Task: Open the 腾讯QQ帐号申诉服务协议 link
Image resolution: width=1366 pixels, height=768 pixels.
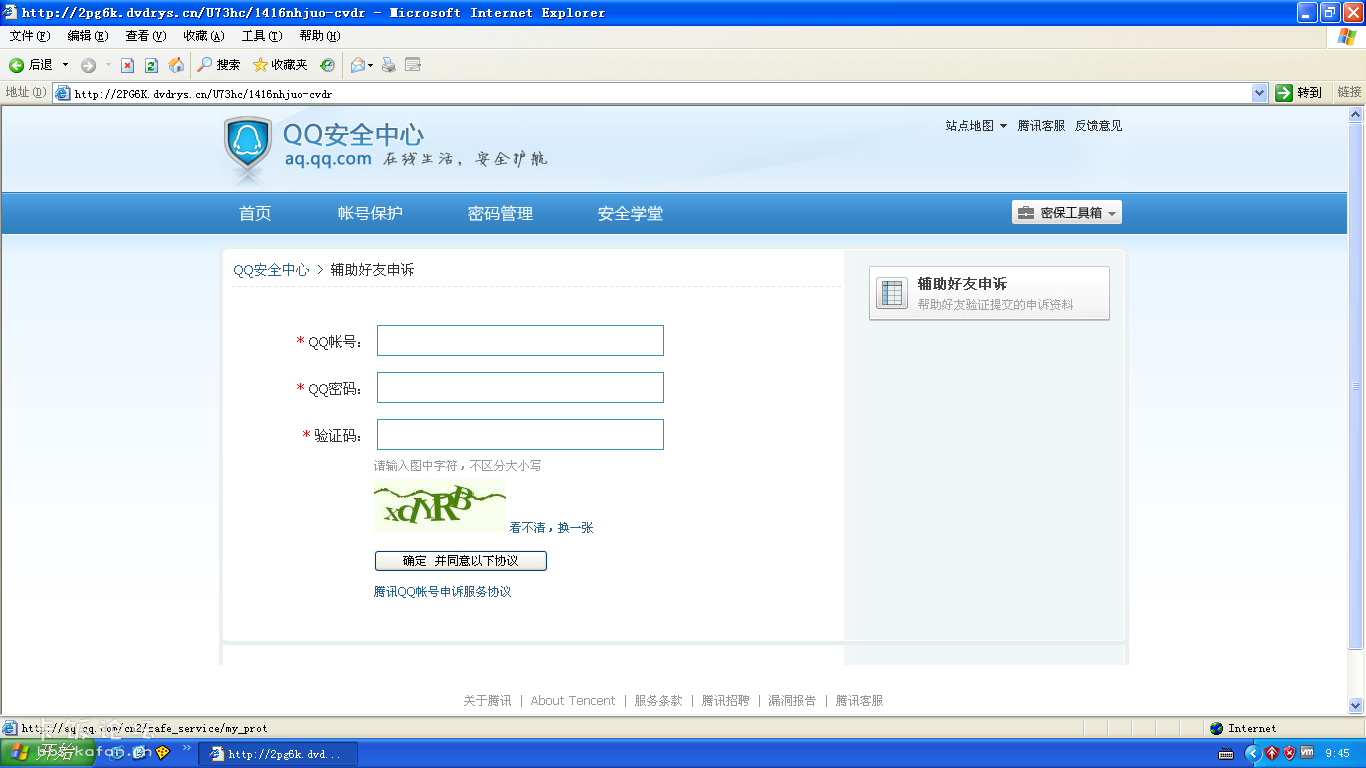Action: pos(443,592)
